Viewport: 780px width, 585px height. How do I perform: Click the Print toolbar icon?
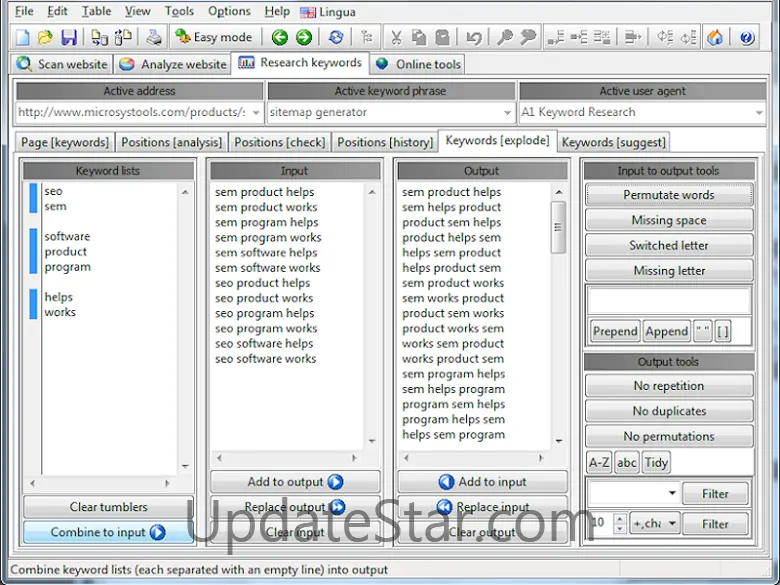coord(153,38)
